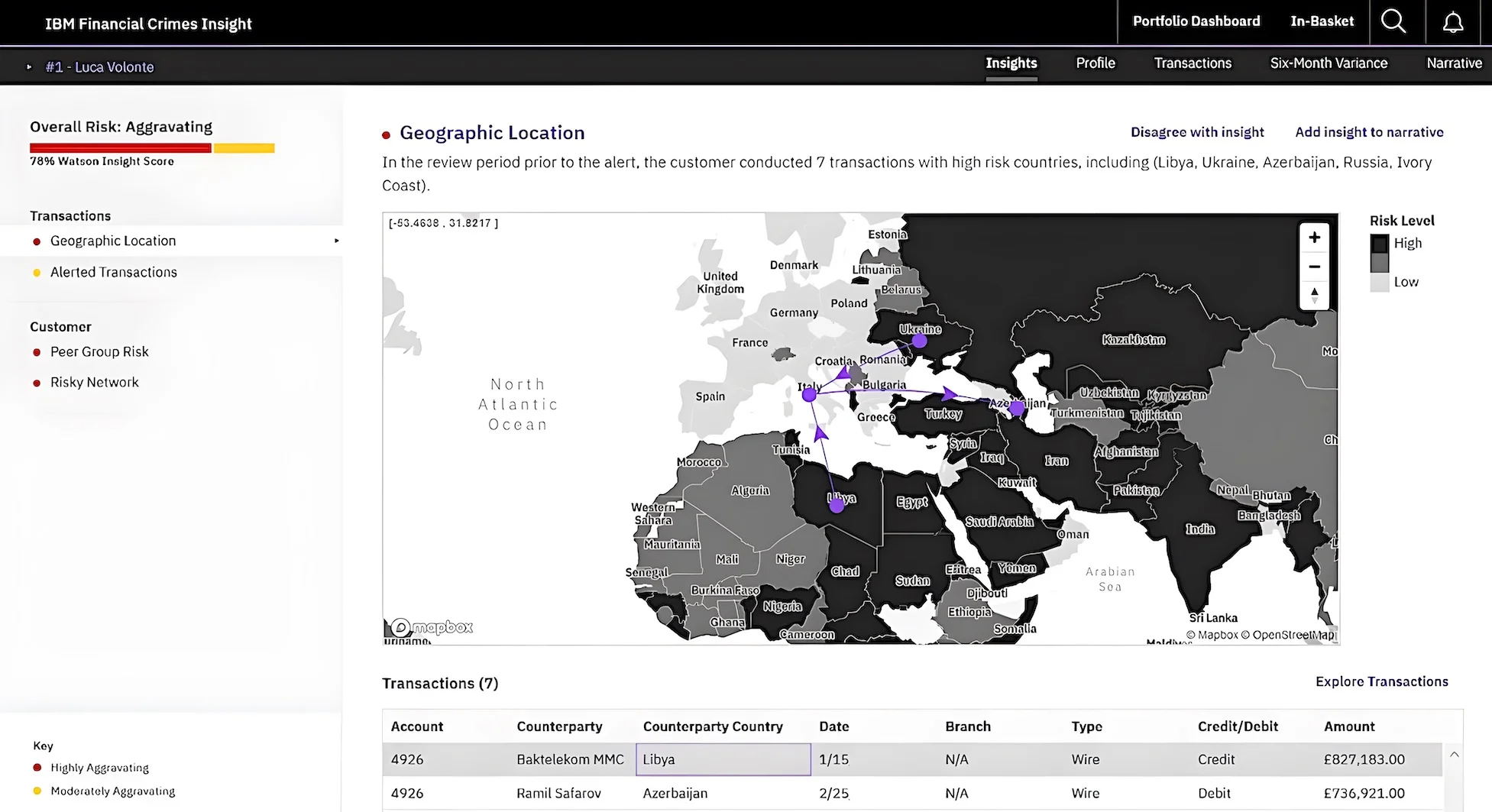The width and height of the screenshot is (1492, 812).
Task: Open the notifications bell icon
Action: coord(1452,22)
